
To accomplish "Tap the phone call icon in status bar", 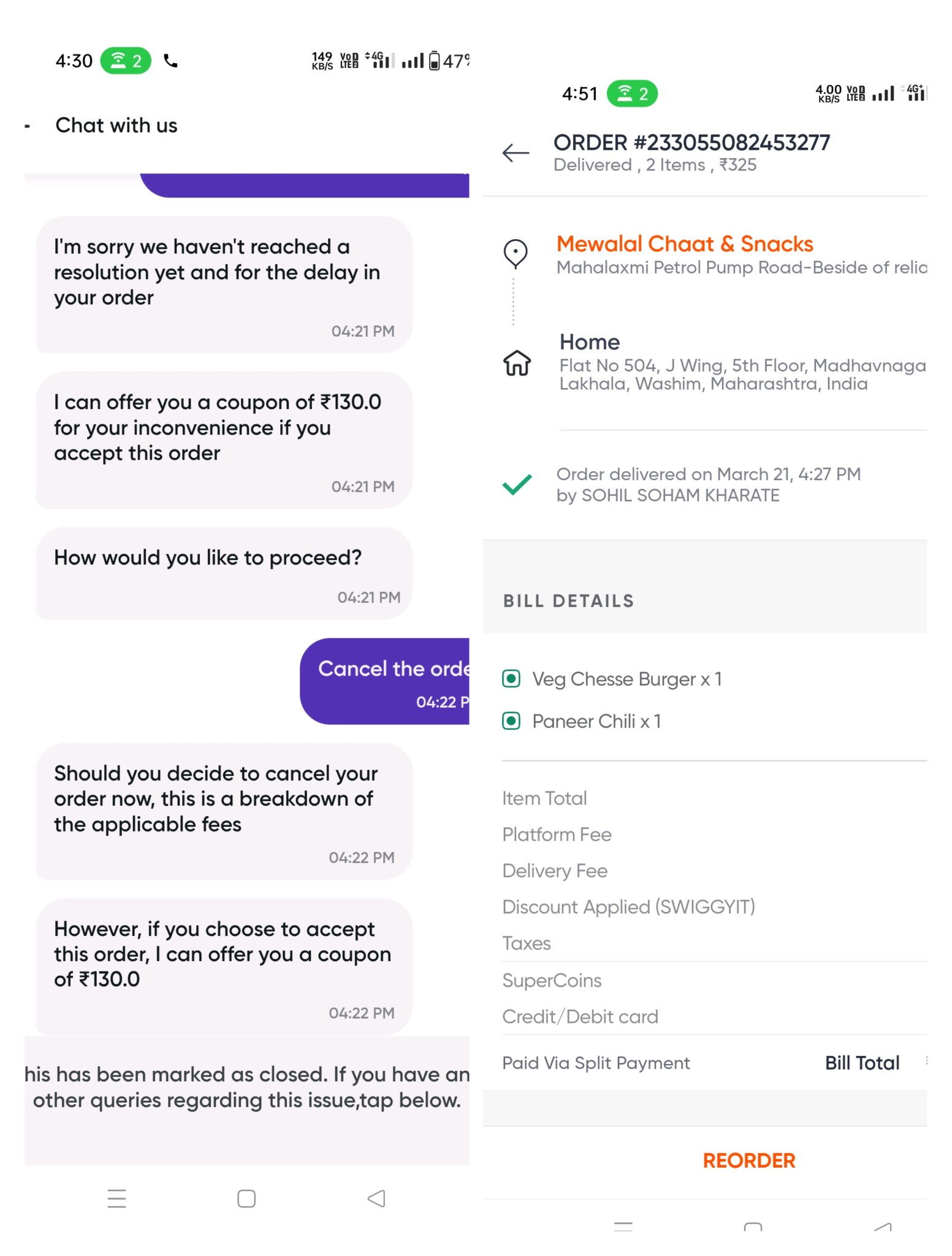I will 171,61.
